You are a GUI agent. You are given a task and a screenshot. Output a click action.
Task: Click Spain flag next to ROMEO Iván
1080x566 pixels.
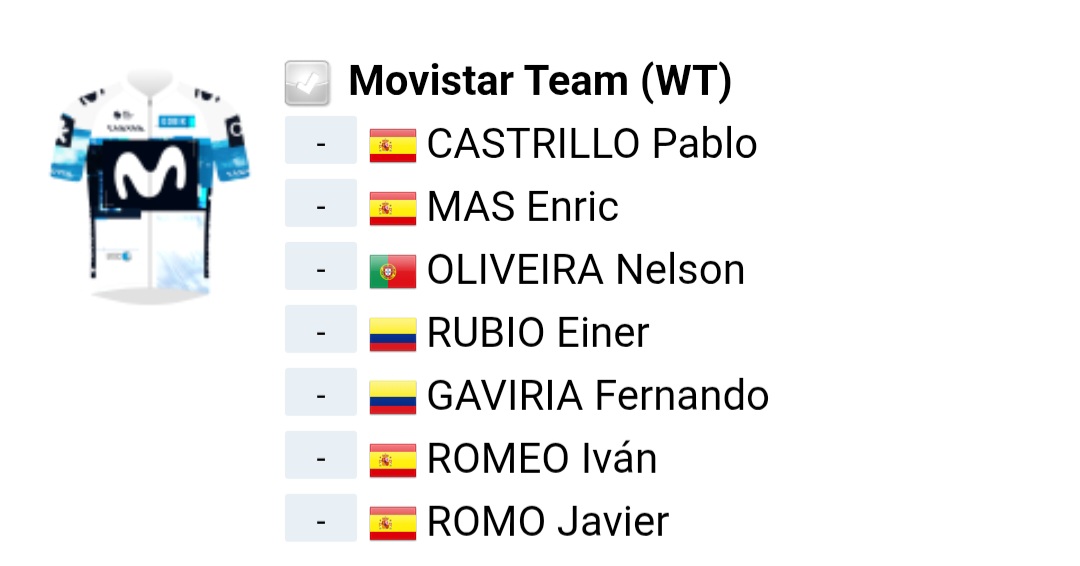[x=392, y=461]
